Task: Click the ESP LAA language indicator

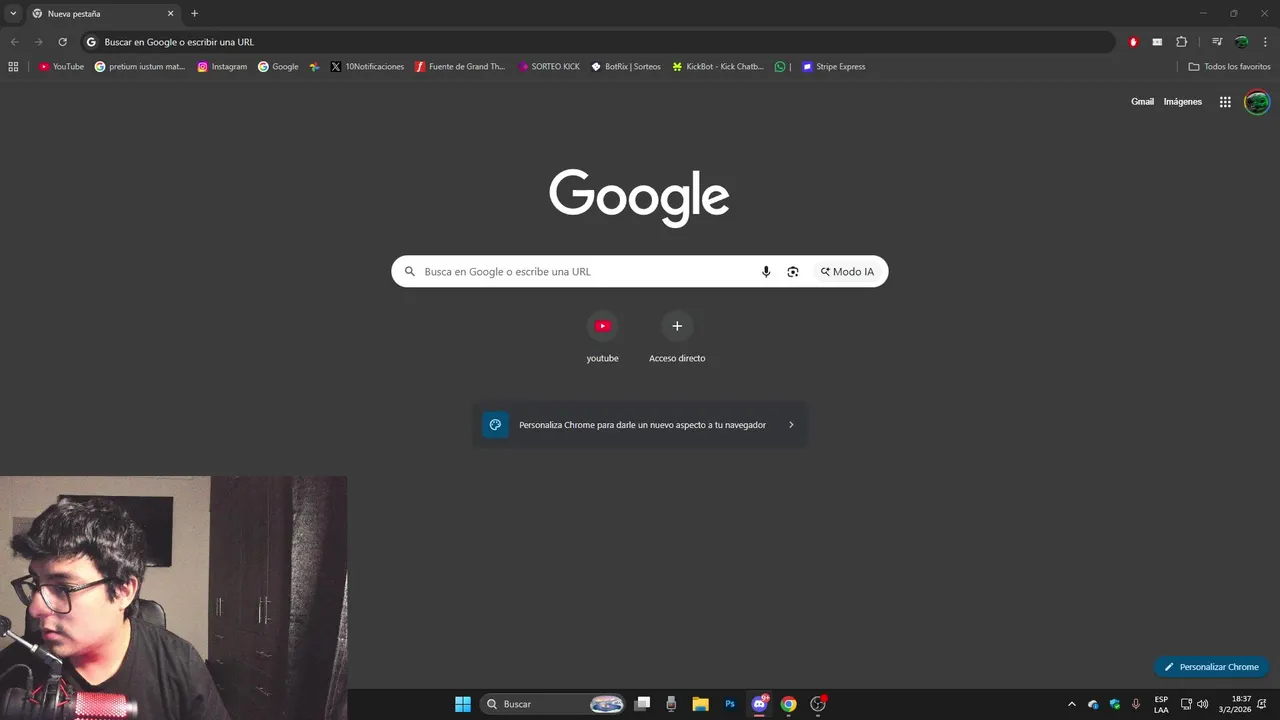Action: coord(1161,704)
